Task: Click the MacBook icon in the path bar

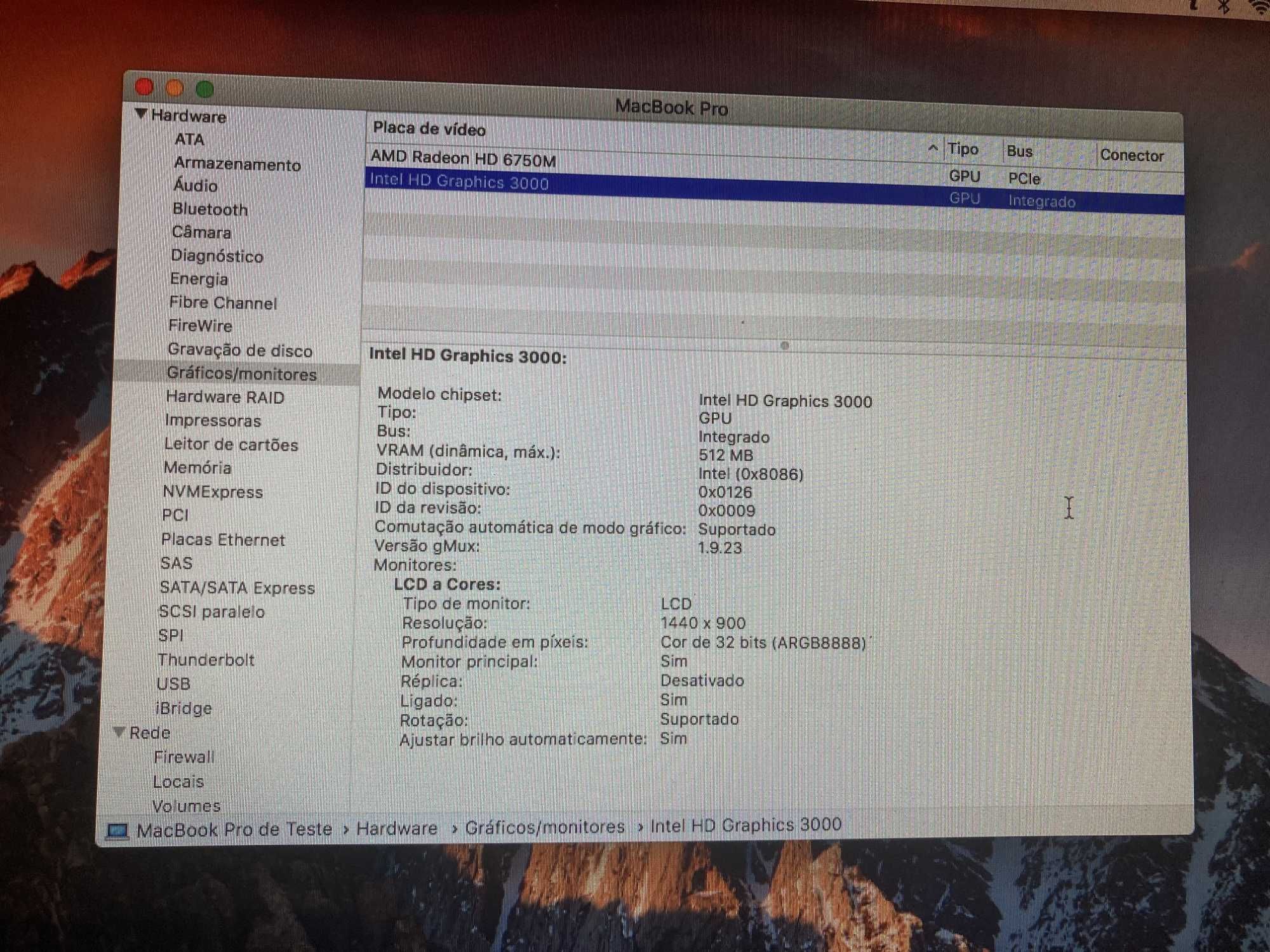Action: click(x=117, y=831)
